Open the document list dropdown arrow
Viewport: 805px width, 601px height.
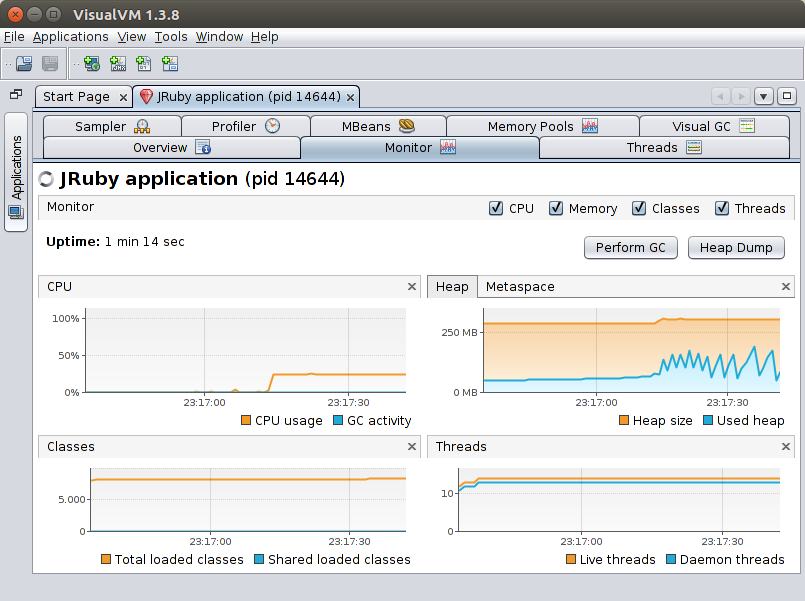tap(764, 96)
